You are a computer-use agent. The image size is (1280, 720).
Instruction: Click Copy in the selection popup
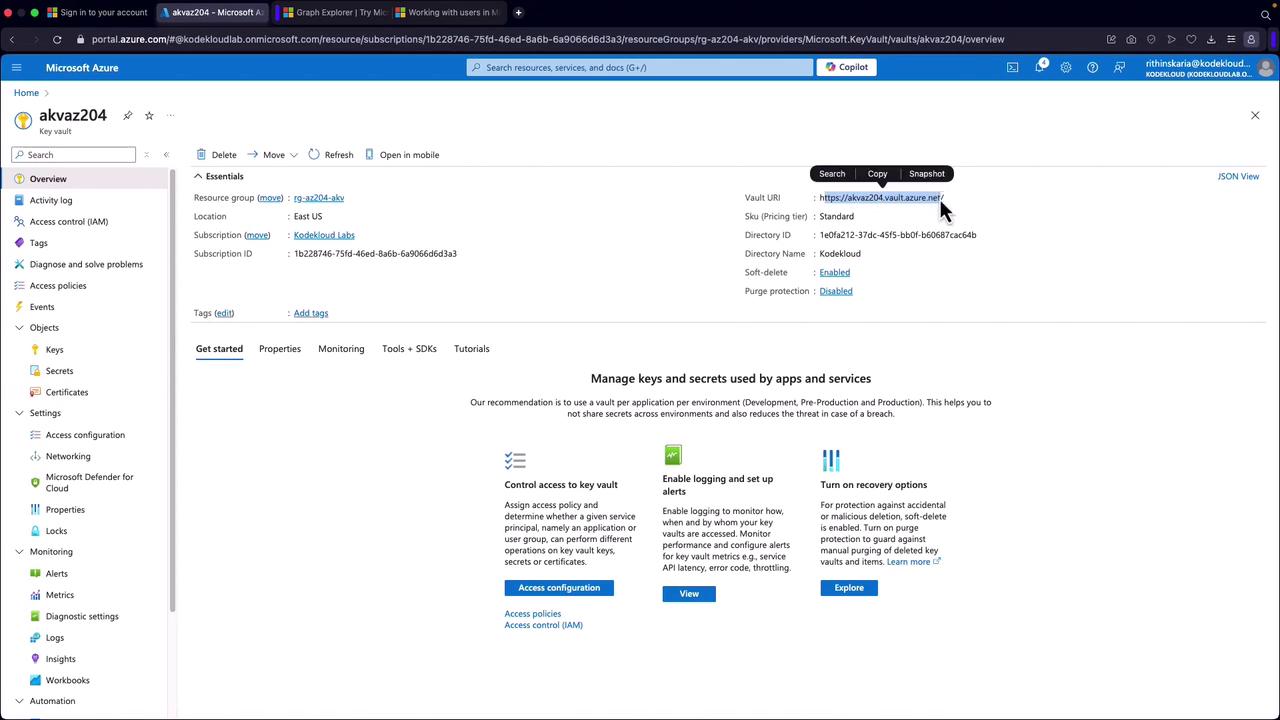click(x=877, y=174)
